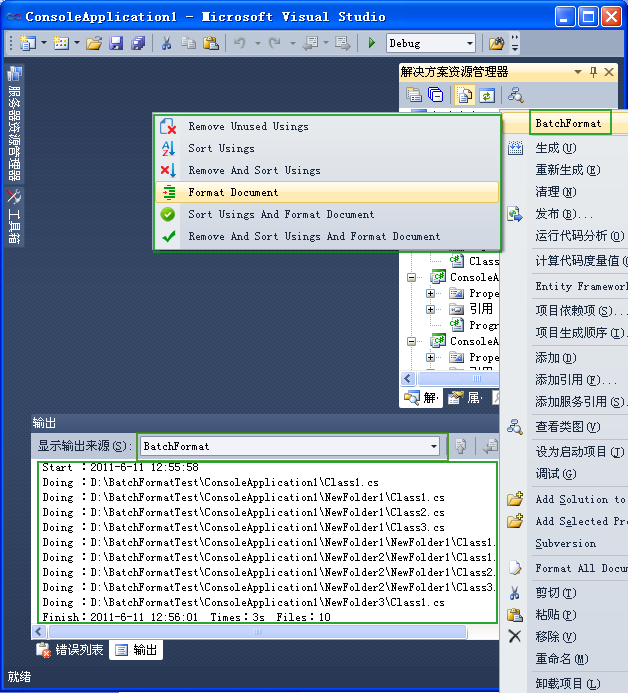This screenshot has height=693, width=628.
Task: Select Remove Unused Usings menu item
Action: (327, 126)
